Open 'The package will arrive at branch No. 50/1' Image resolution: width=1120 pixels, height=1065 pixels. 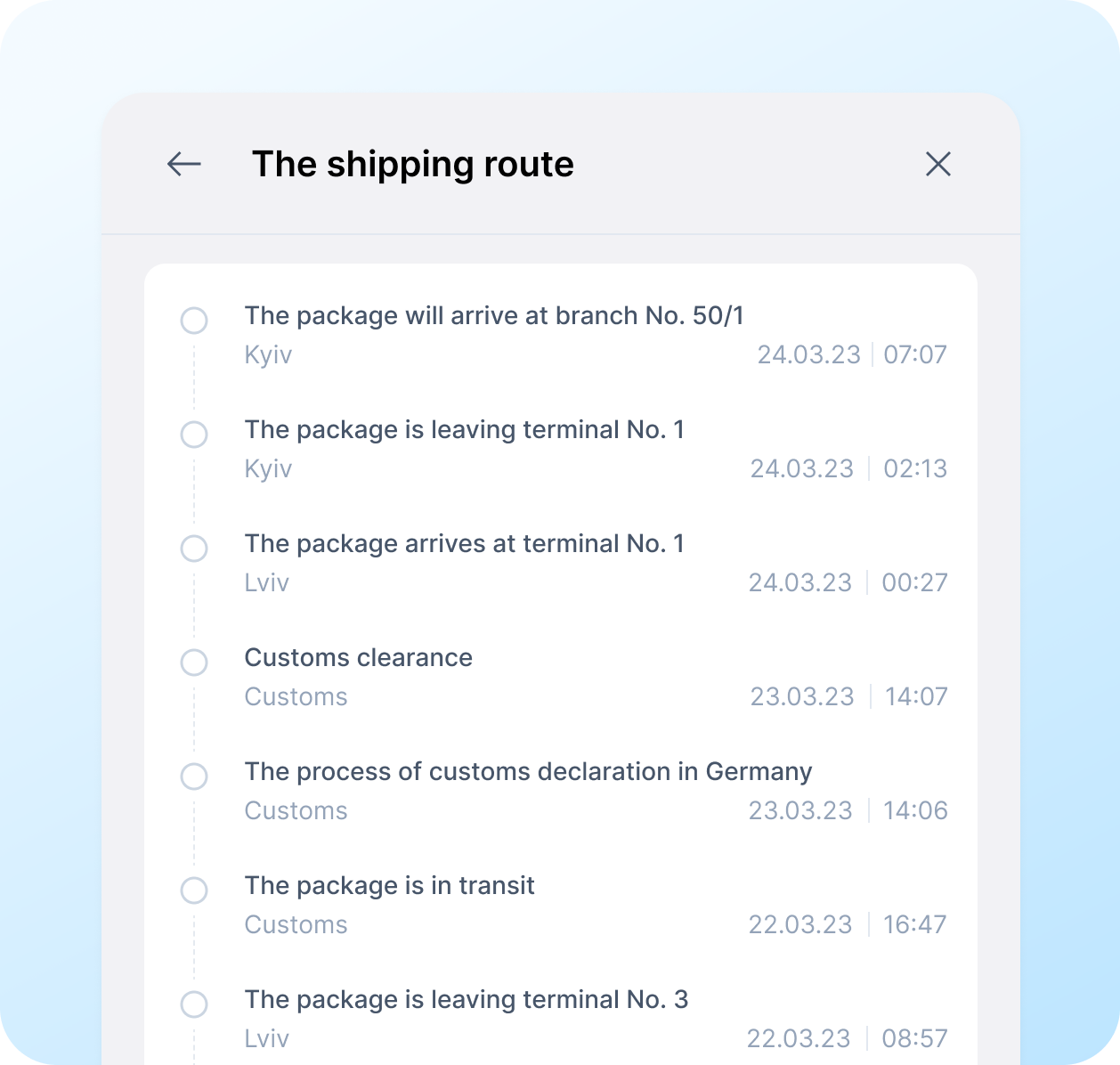tap(494, 316)
